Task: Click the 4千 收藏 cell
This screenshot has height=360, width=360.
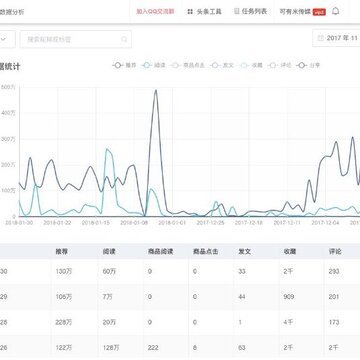Action: coord(288,322)
